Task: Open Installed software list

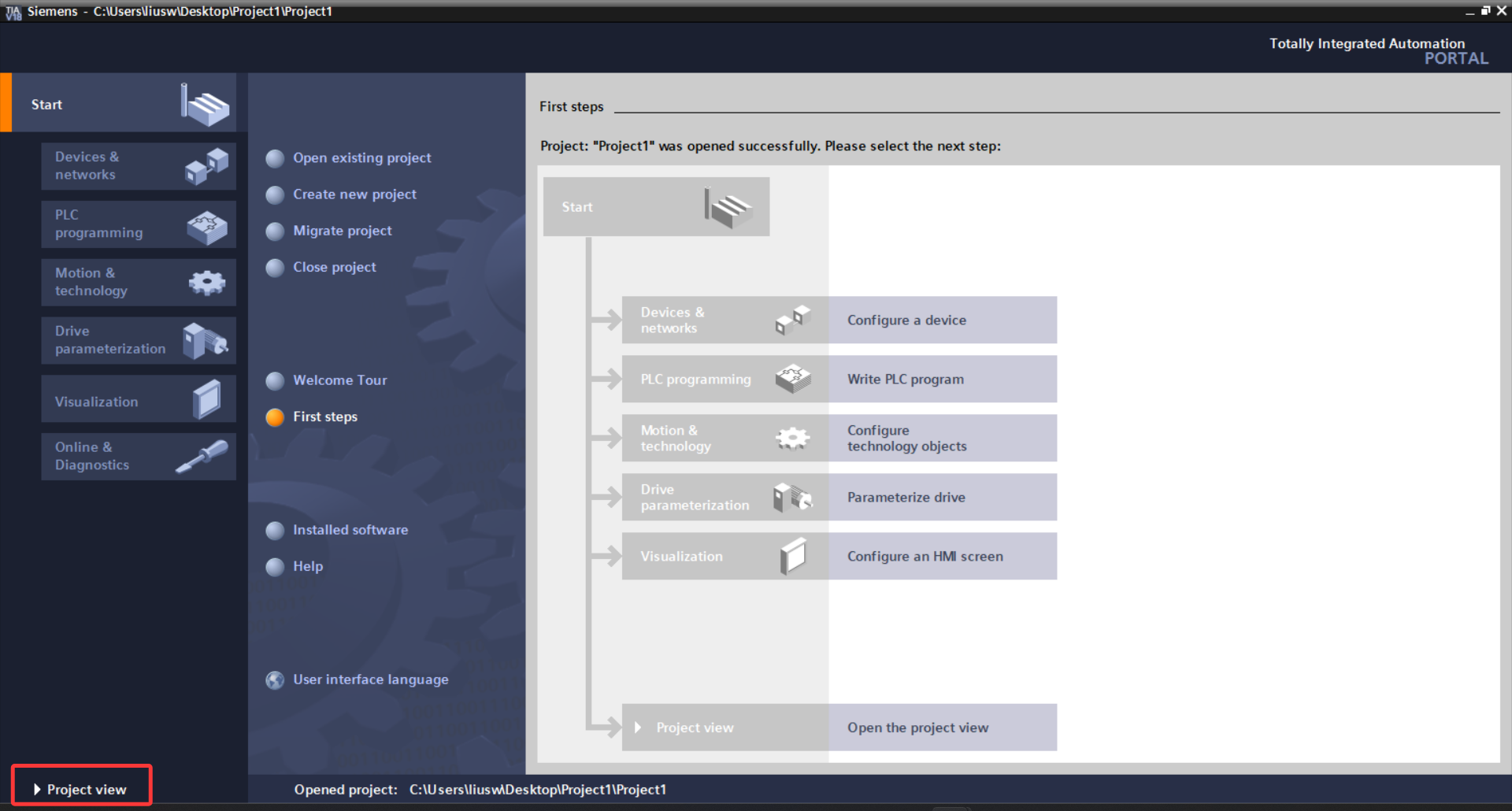Action: tap(350, 530)
